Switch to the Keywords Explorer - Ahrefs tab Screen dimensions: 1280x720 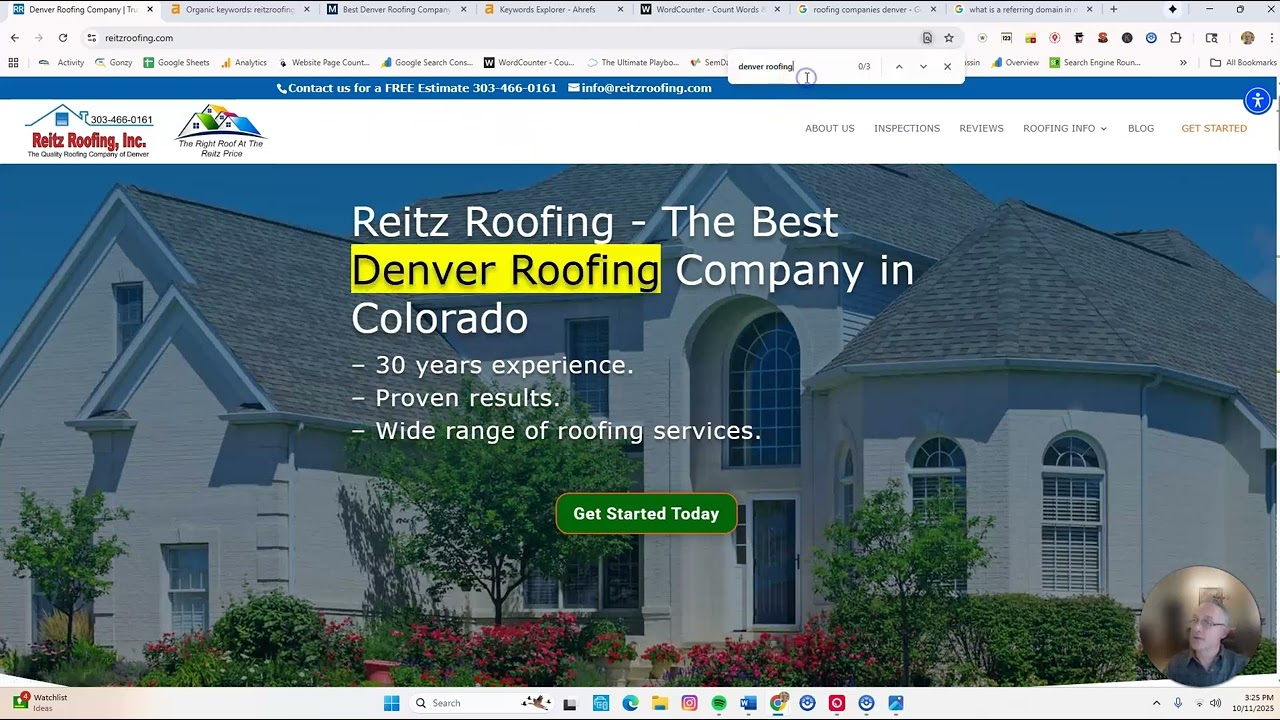pos(552,9)
